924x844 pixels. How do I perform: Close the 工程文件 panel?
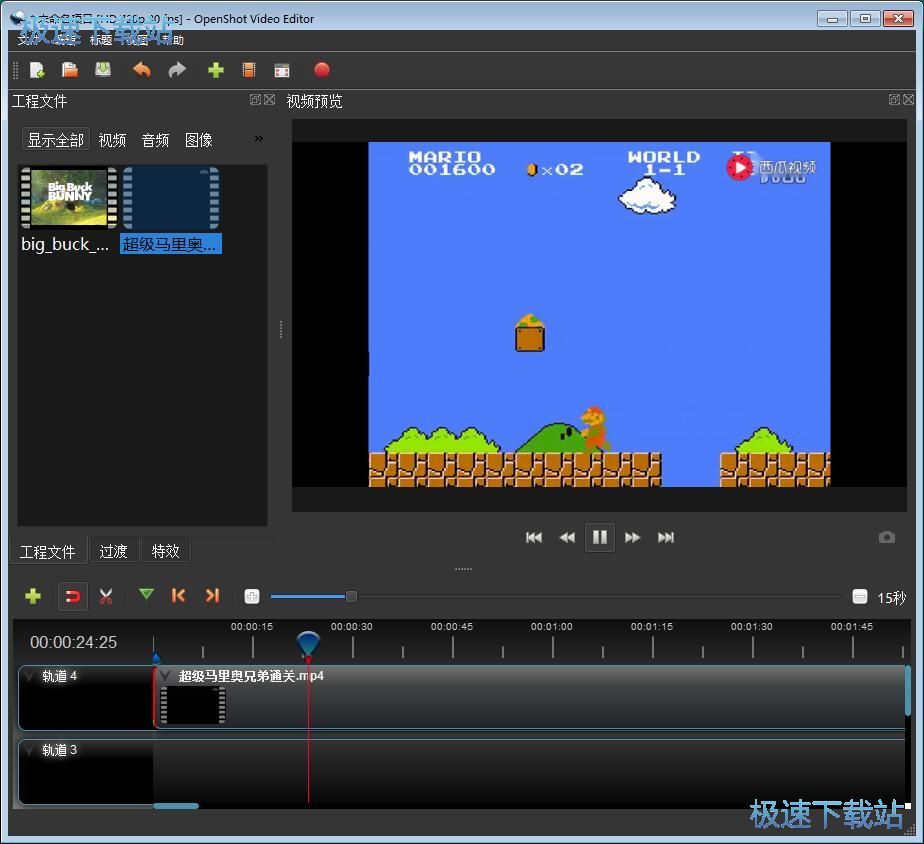[x=270, y=100]
